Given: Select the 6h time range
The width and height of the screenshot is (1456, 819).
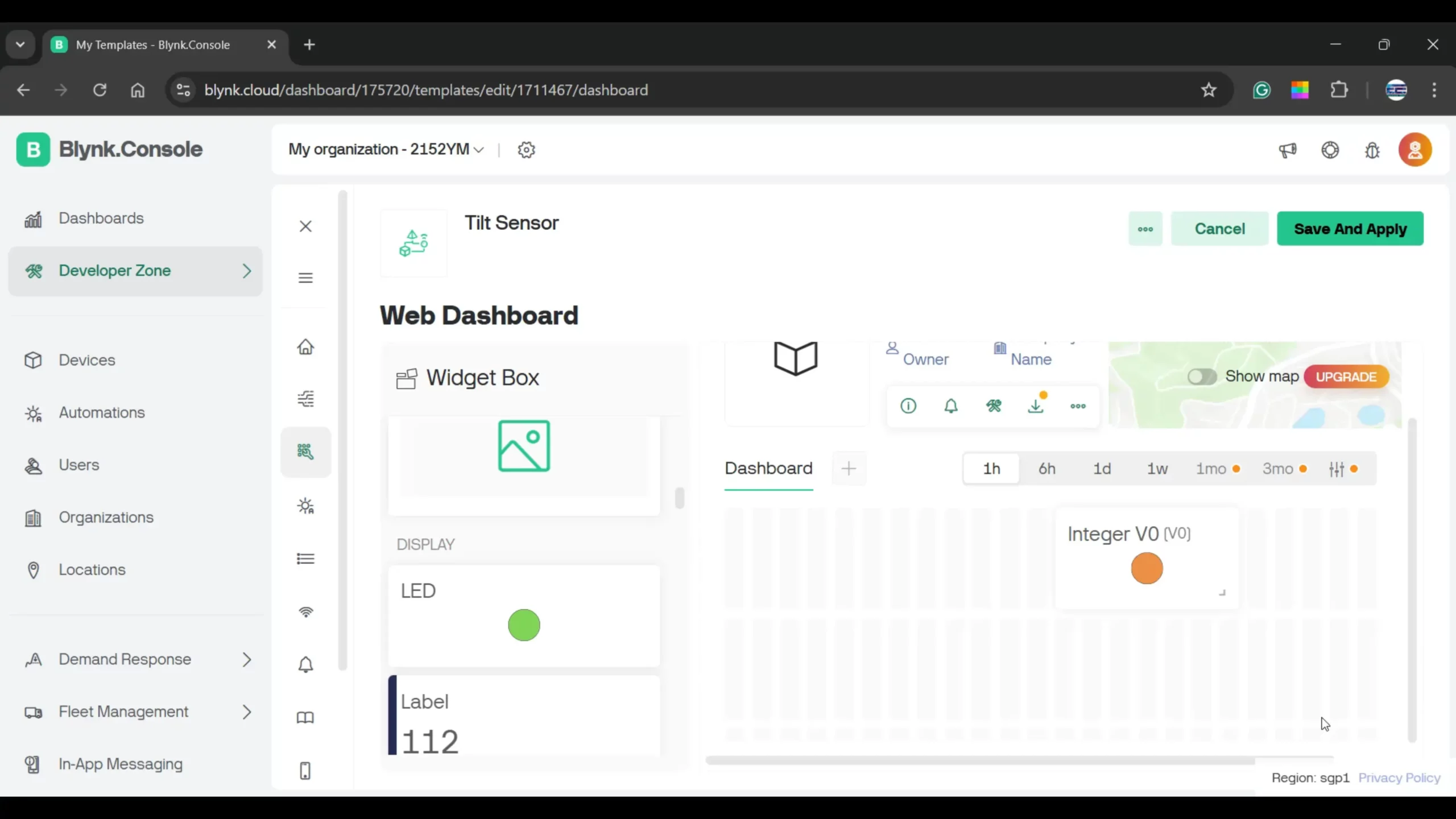Looking at the screenshot, I should pos(1046,469).
